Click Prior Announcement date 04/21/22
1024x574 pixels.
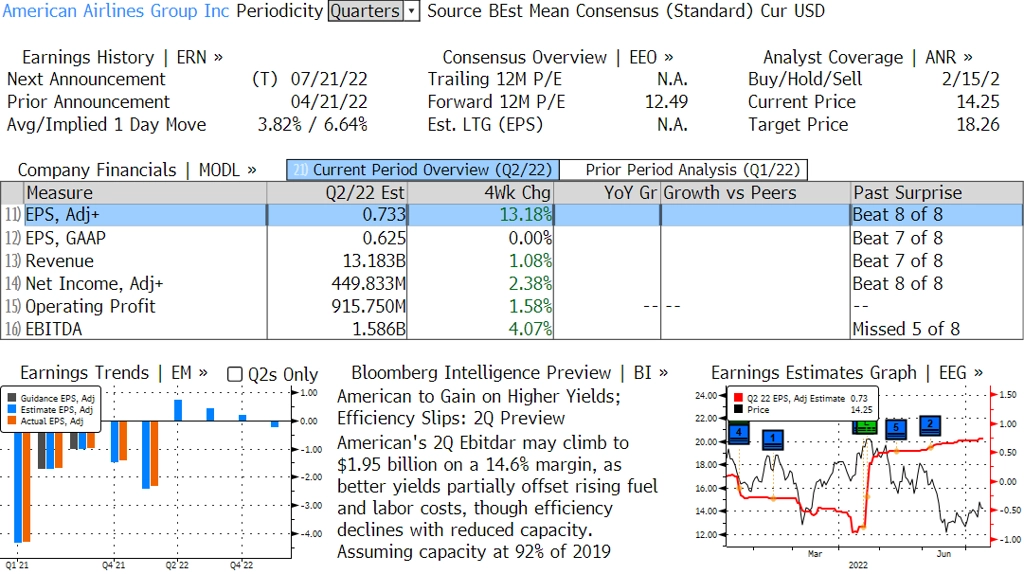328,103
